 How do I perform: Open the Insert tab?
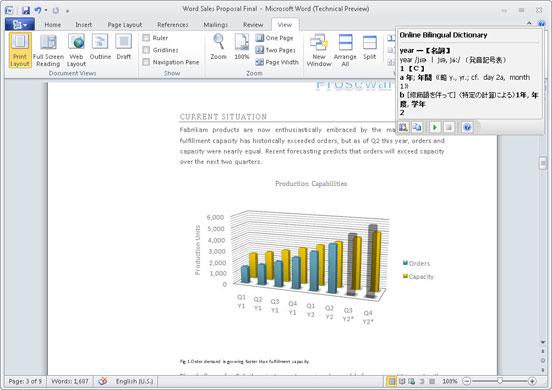(83, 25)
